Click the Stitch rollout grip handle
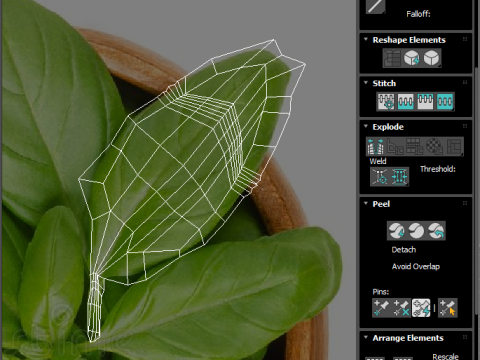This screenshot has height=360, width=480. tap(465, 83)
